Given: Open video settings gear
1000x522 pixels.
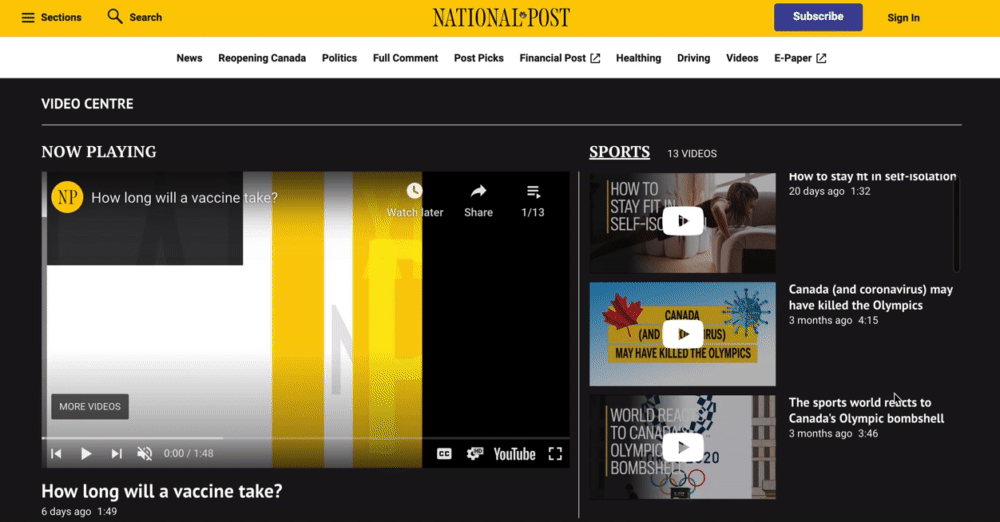Looking at the screenshot, I should tap(474, 454).
